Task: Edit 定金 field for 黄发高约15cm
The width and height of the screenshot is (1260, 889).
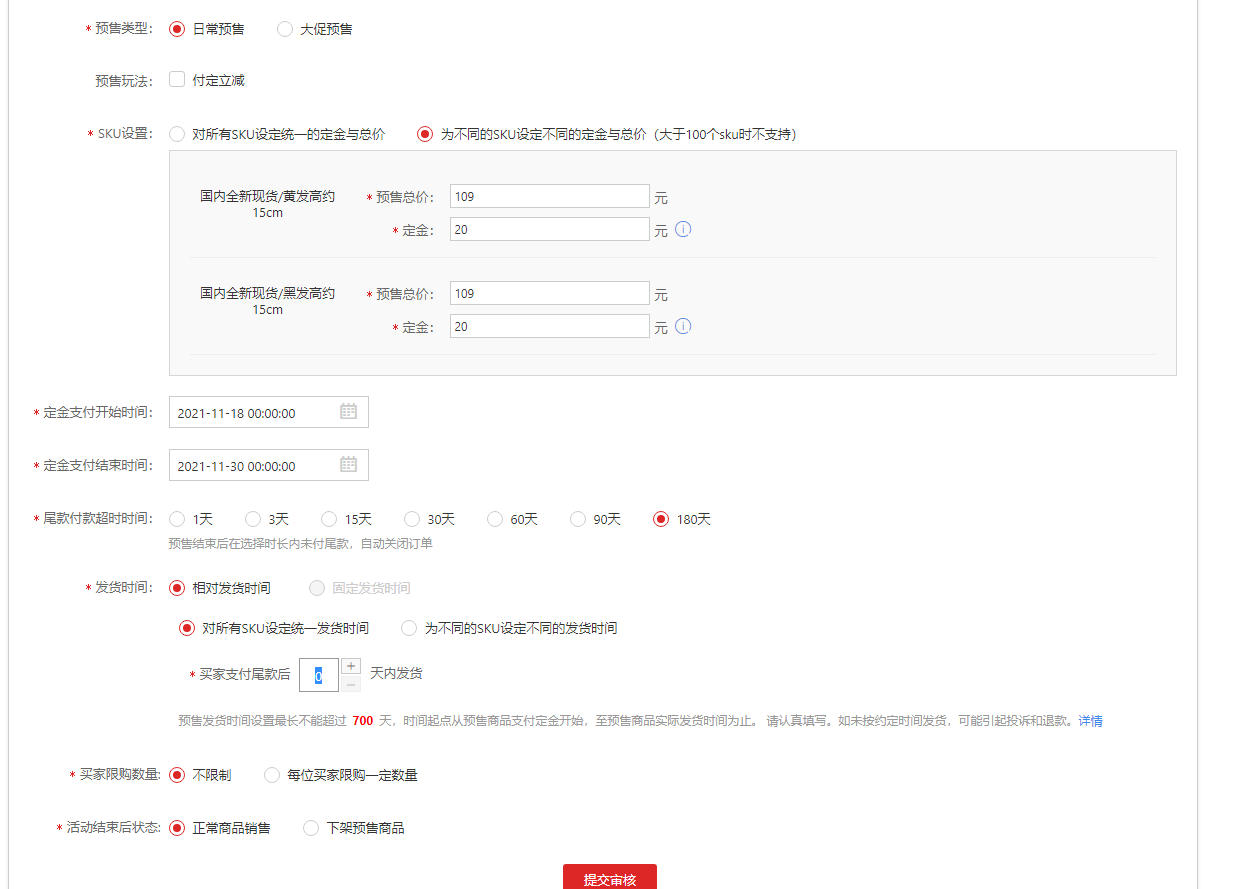Action: [550, 229]
